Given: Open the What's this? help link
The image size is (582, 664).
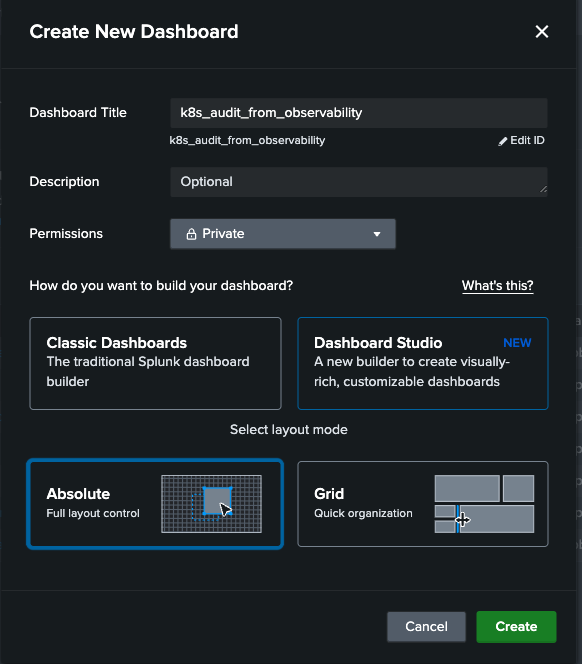Looking at the screenshot, I should [497, 285].
